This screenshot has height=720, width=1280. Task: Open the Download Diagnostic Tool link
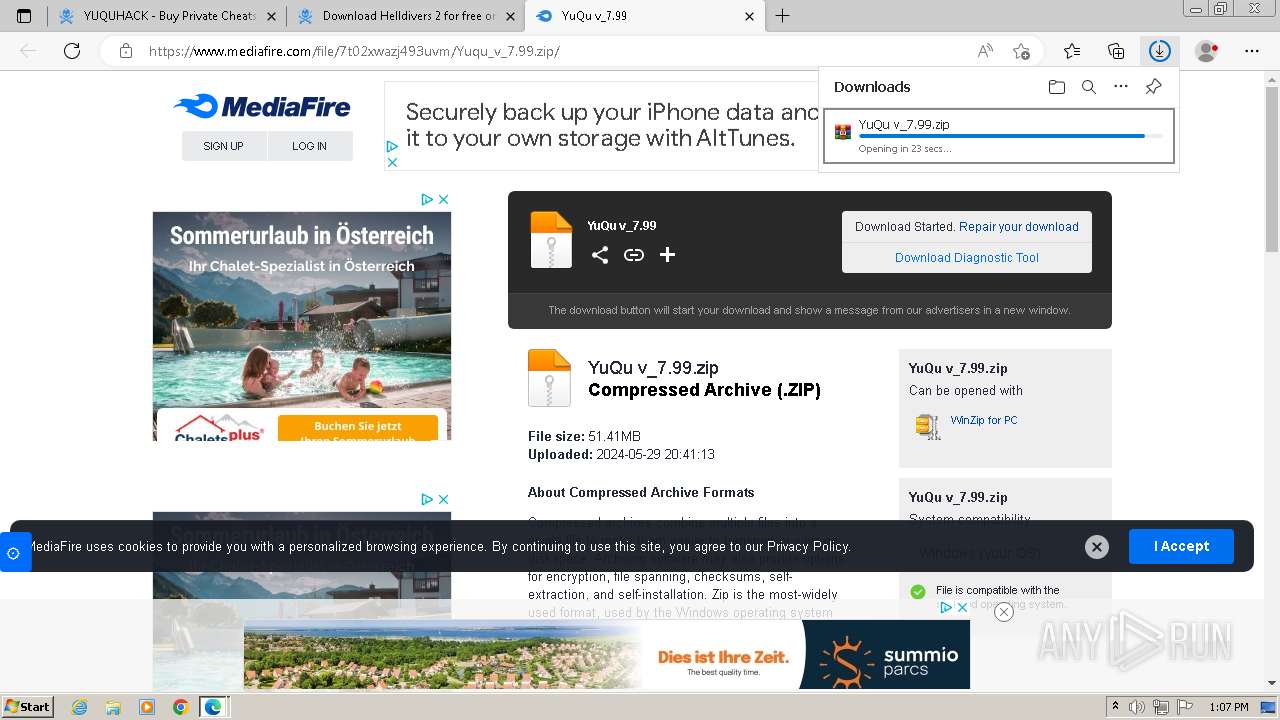967,258
